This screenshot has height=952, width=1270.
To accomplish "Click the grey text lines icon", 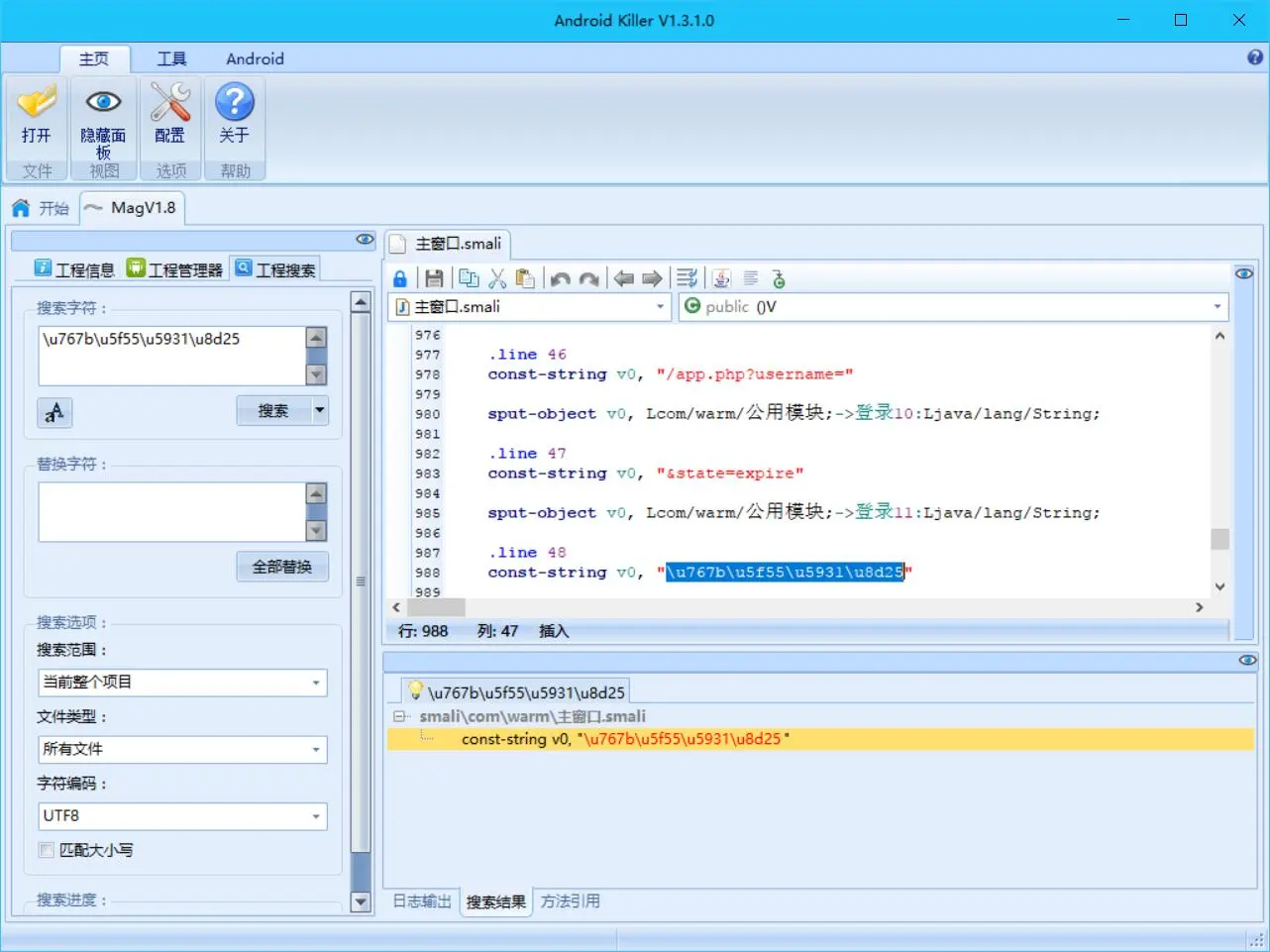I will tap(751, 279).
